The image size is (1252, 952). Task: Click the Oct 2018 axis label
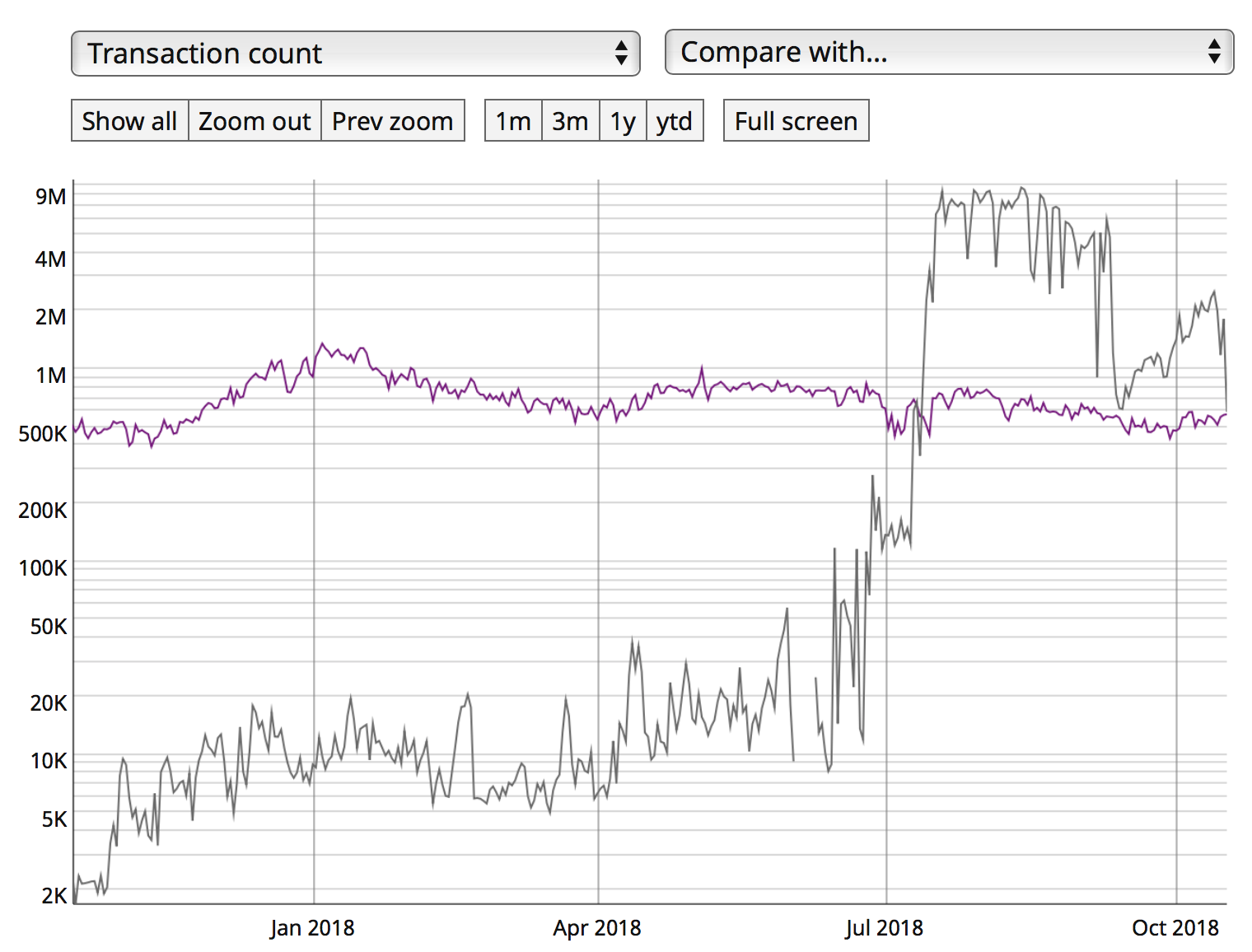[x=1175, y=928]
